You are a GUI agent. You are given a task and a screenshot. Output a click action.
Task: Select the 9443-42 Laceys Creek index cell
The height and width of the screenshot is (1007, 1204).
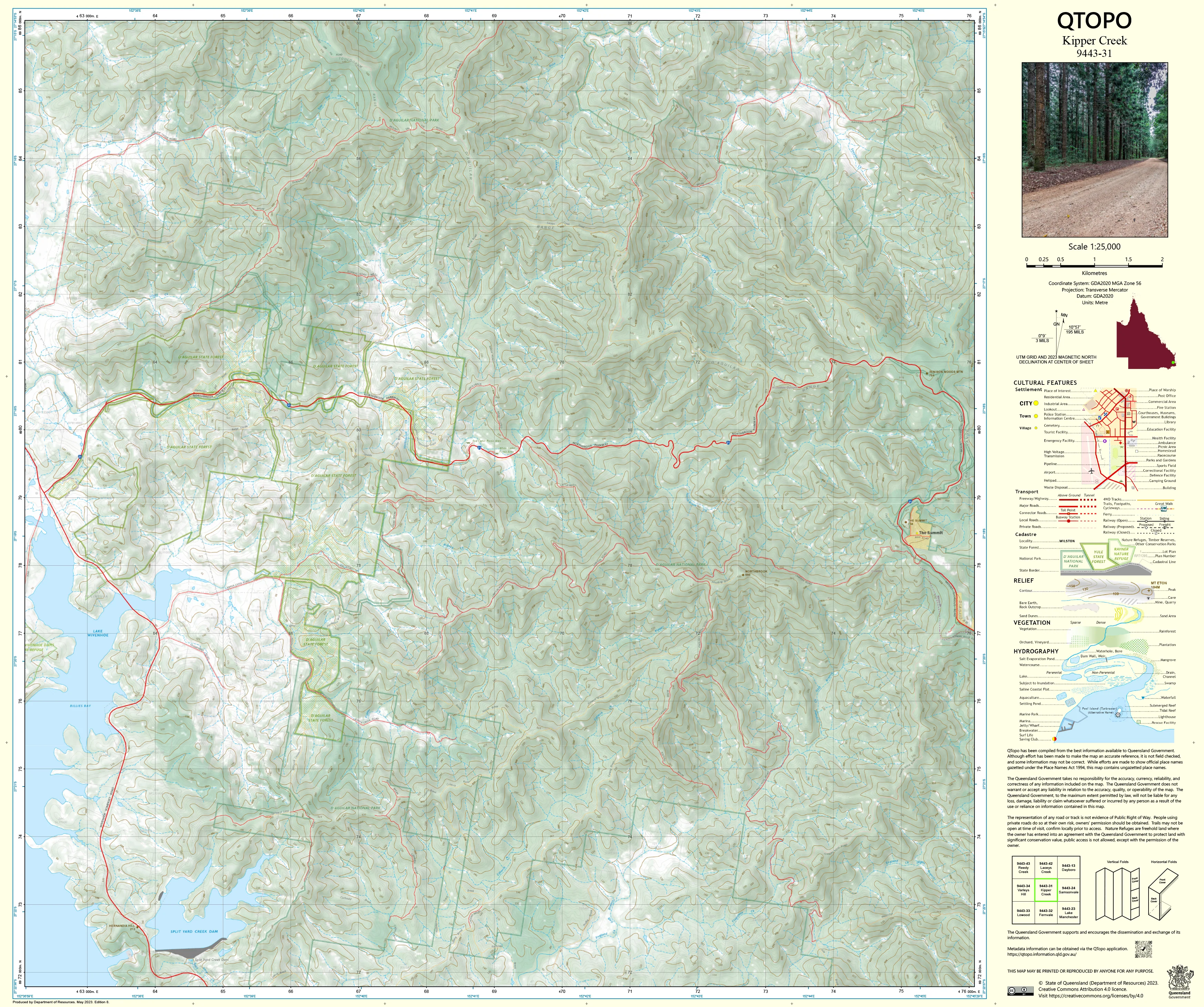pos(1046,868)
